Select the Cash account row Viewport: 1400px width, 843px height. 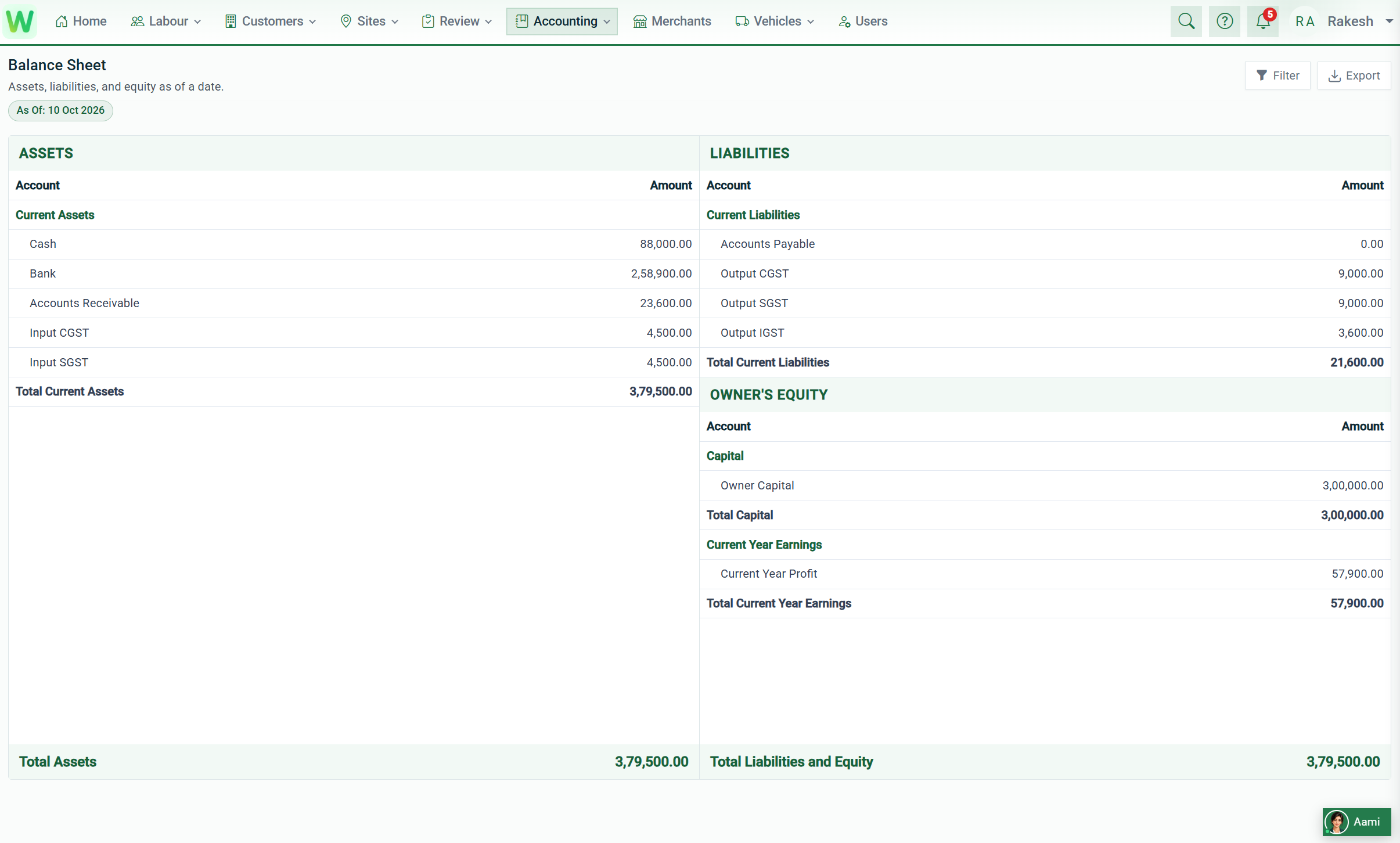pyautogui.click(x=354, y=244)
